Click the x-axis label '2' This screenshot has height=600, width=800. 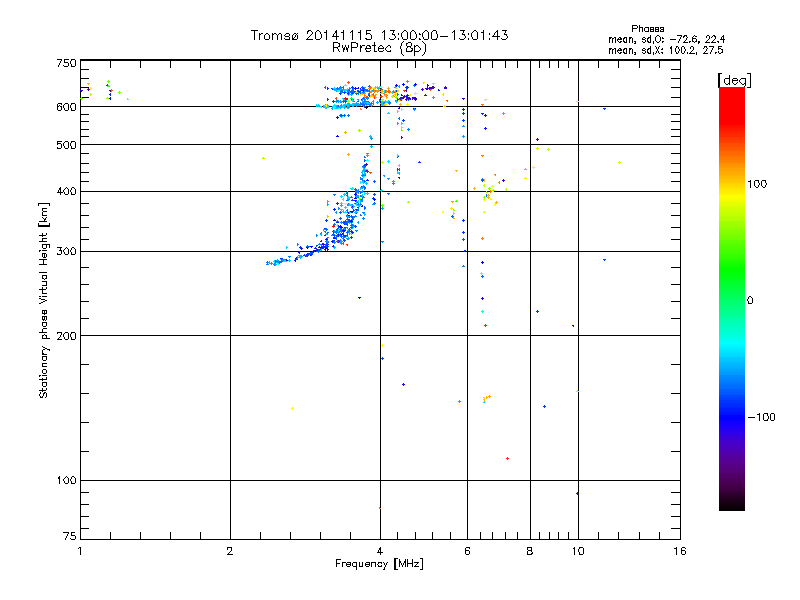coord(230,551)
